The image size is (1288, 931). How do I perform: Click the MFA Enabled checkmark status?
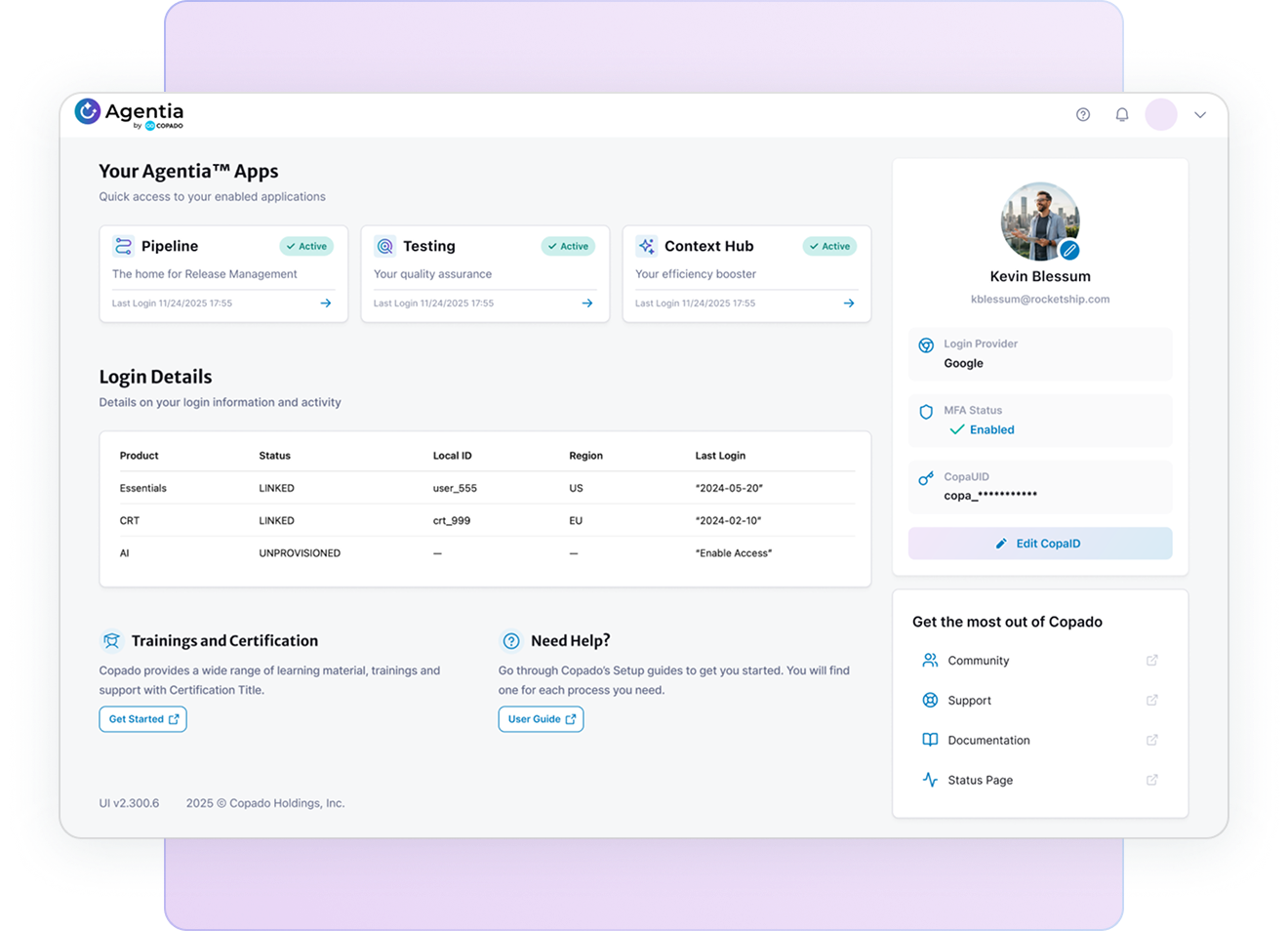pos(982,429)
